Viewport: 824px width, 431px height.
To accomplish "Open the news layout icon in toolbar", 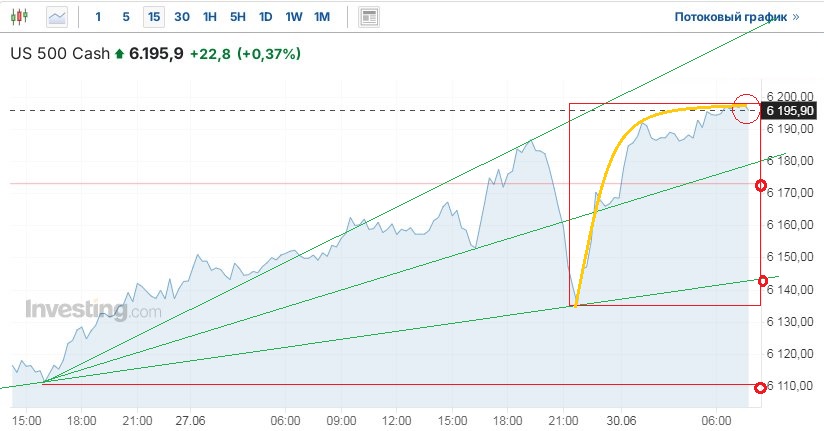I will [x=370, y=17].
